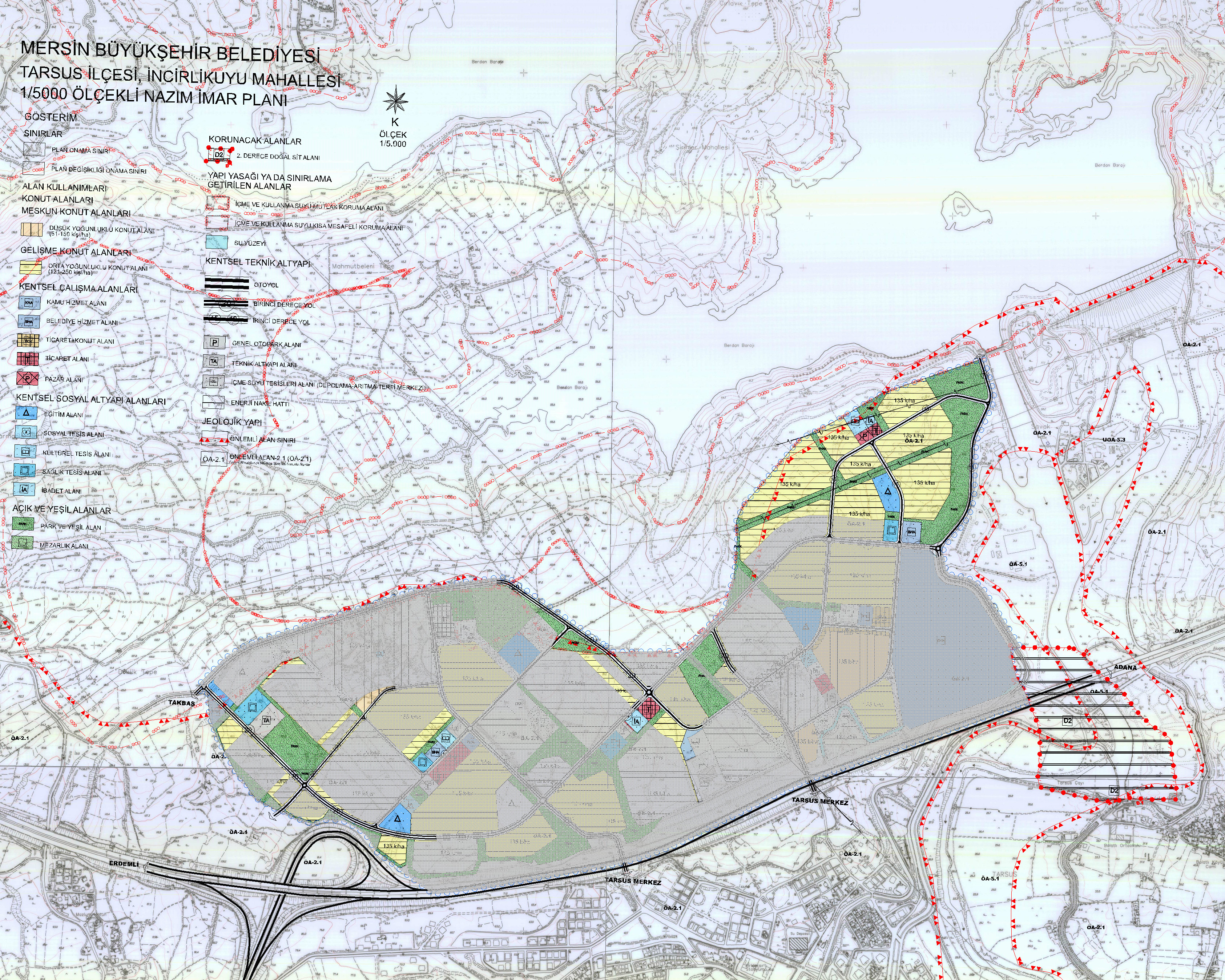
Task: Click the D2 natural site legend icon
Action: [x=219, y=154]
